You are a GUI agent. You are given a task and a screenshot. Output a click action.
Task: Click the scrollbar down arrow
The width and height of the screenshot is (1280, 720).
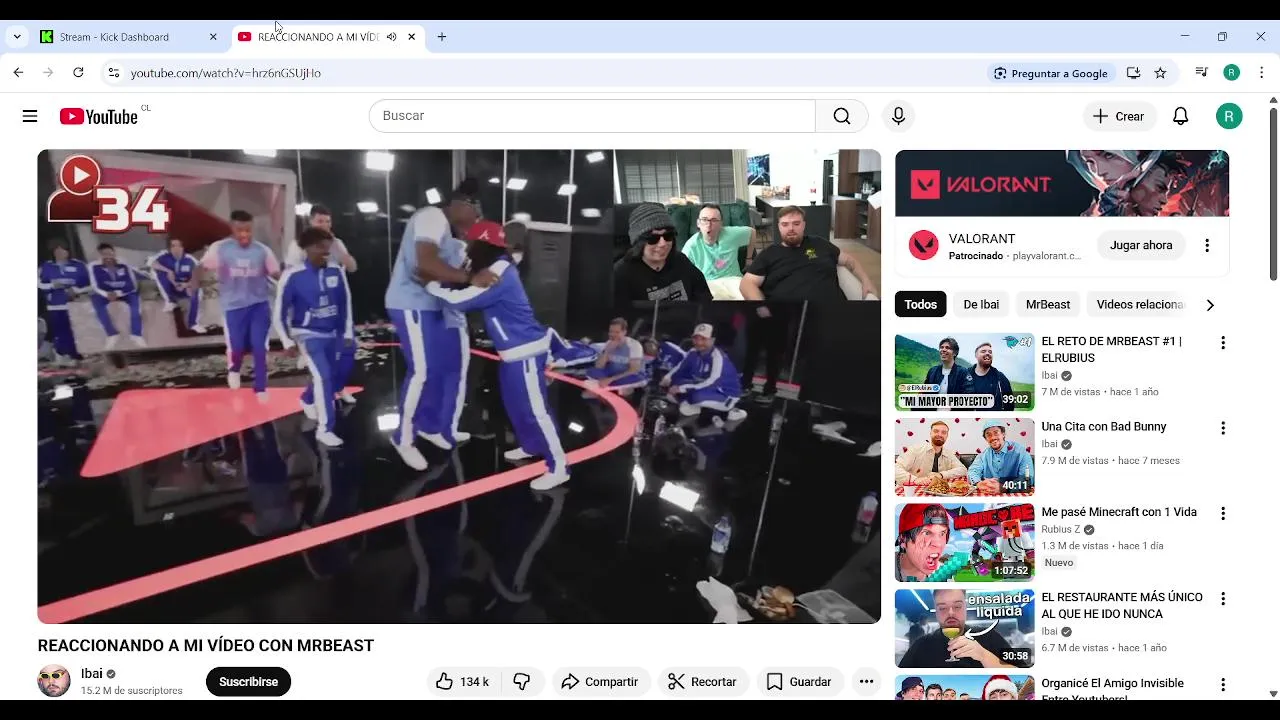point(1273,693)
